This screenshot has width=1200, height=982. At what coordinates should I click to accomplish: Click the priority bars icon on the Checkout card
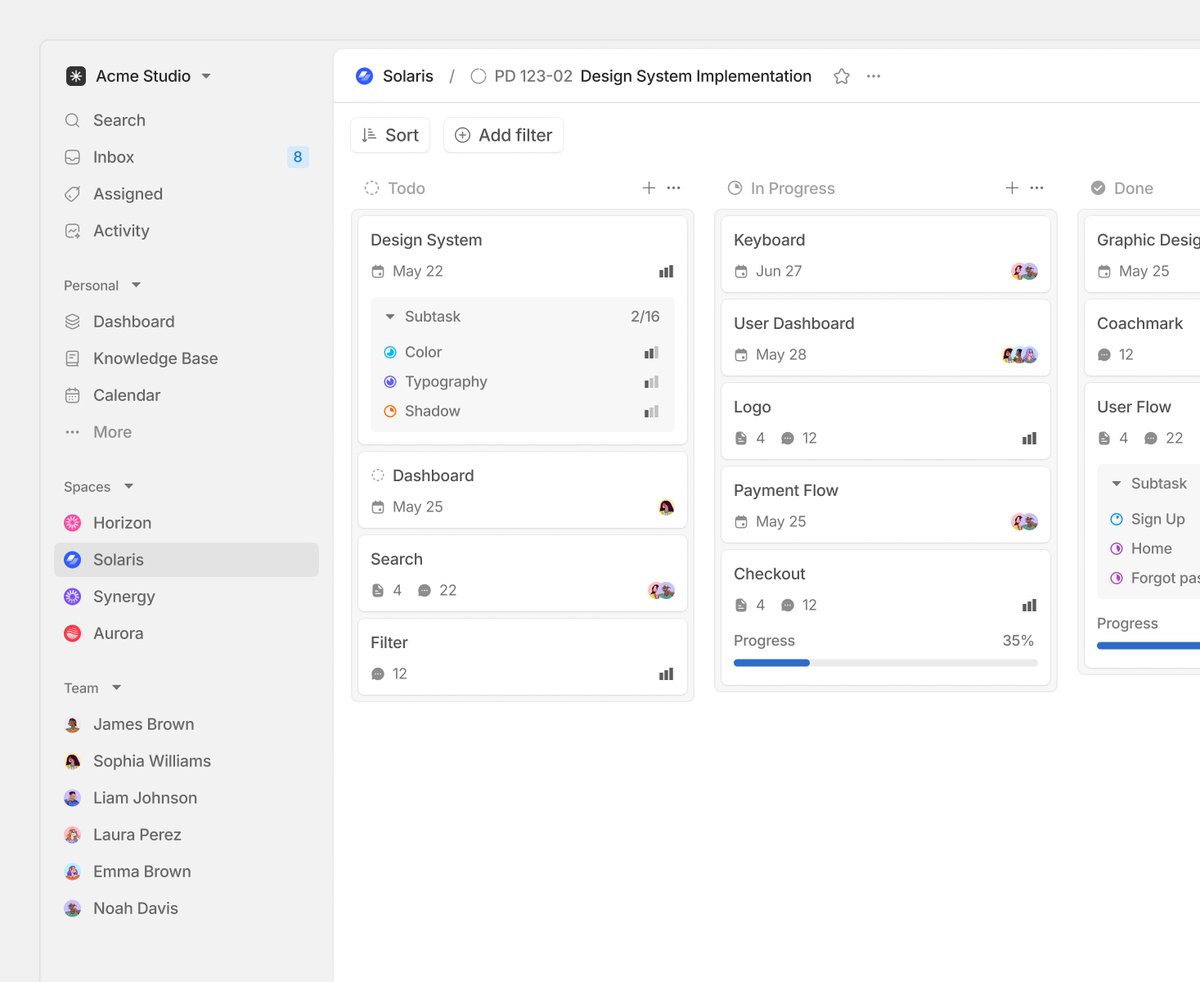click(x=1029, y=605)
